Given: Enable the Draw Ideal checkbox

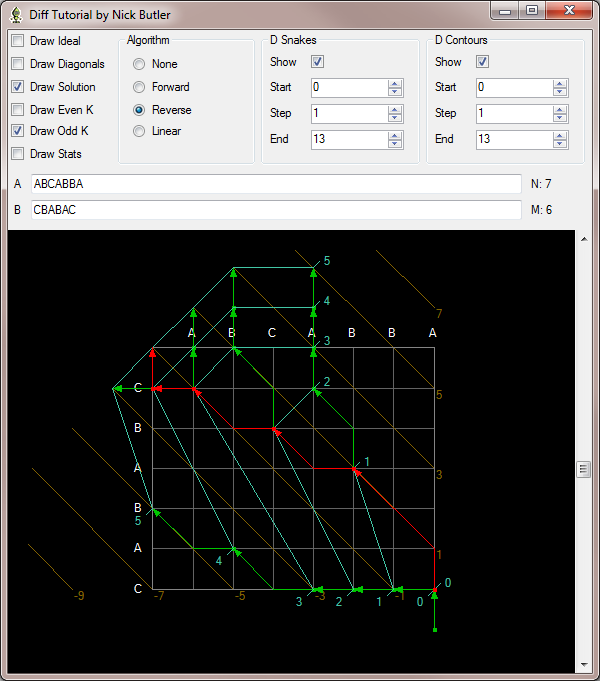Looking at the screenshot, I should 18,41.
